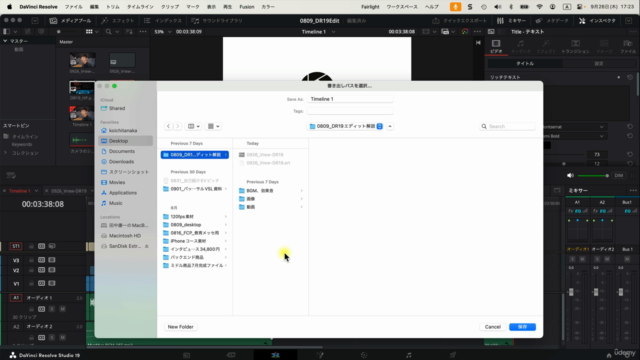This screenshot has height=360, width=640.
Task: Open the Mixer panel from top toolbar
Action: 511,20
